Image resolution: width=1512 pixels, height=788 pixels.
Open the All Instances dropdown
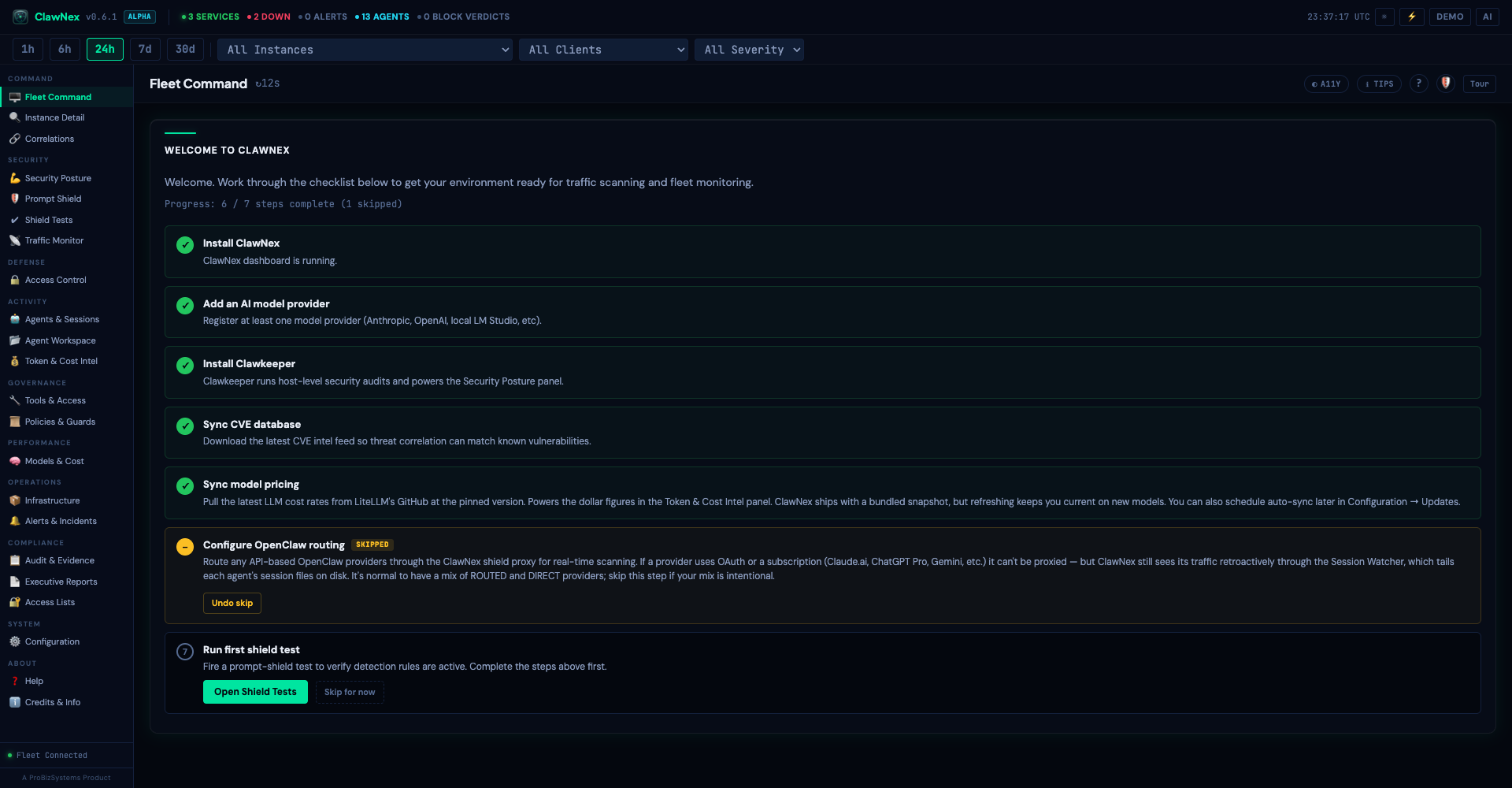[365, 49]
